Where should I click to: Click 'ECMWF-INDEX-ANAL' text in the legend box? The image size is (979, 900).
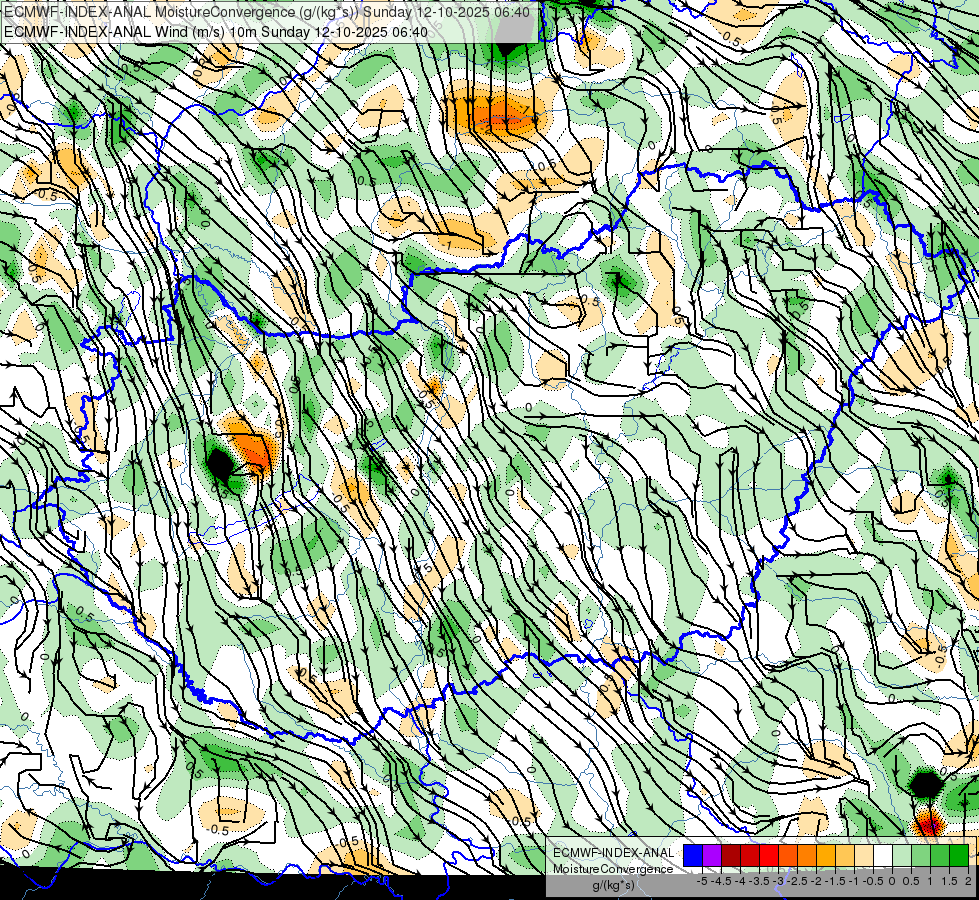[614, 853]
